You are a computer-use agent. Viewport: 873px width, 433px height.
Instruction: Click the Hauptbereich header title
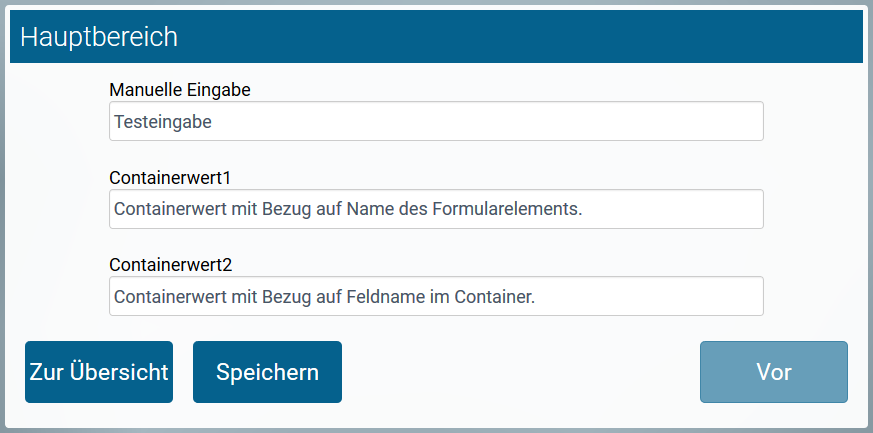click(99, 37)
